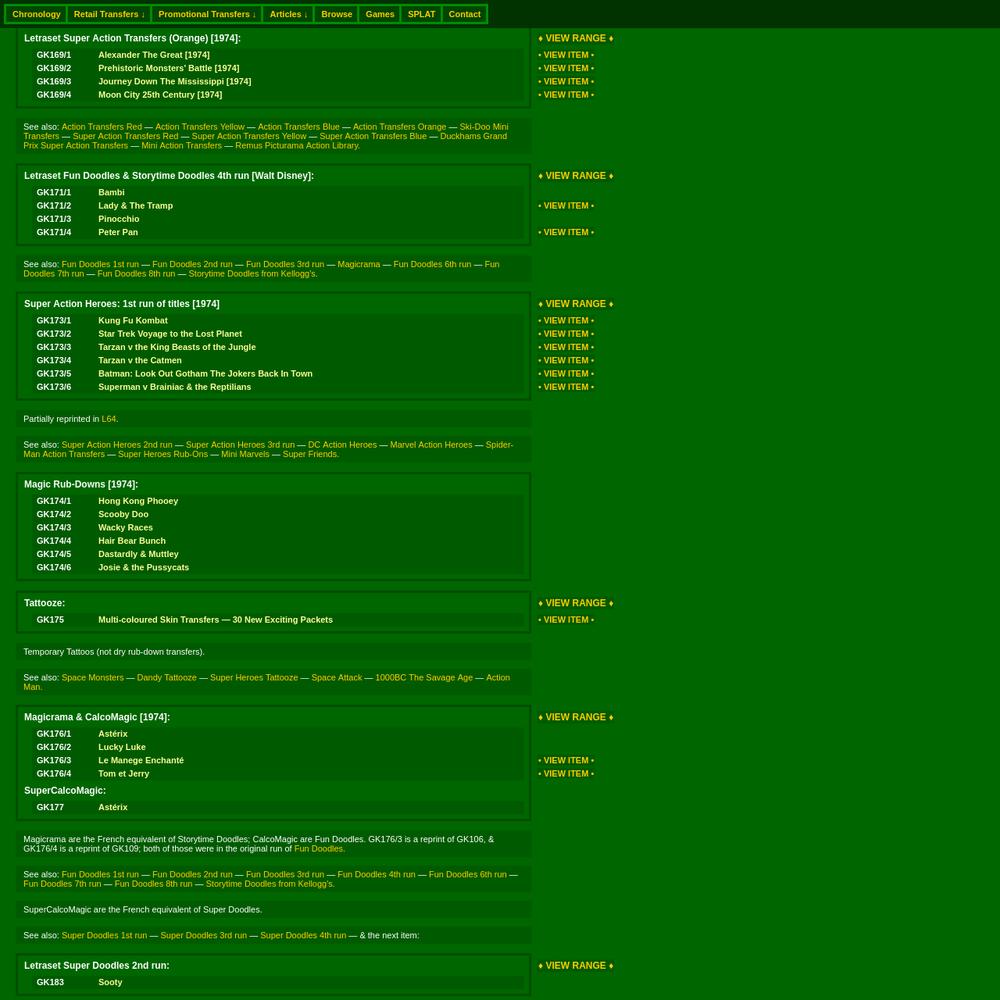1000x1000 pixels.
Task: Open Remus Picturama Action Library link
Action: (x=297, y=145)
